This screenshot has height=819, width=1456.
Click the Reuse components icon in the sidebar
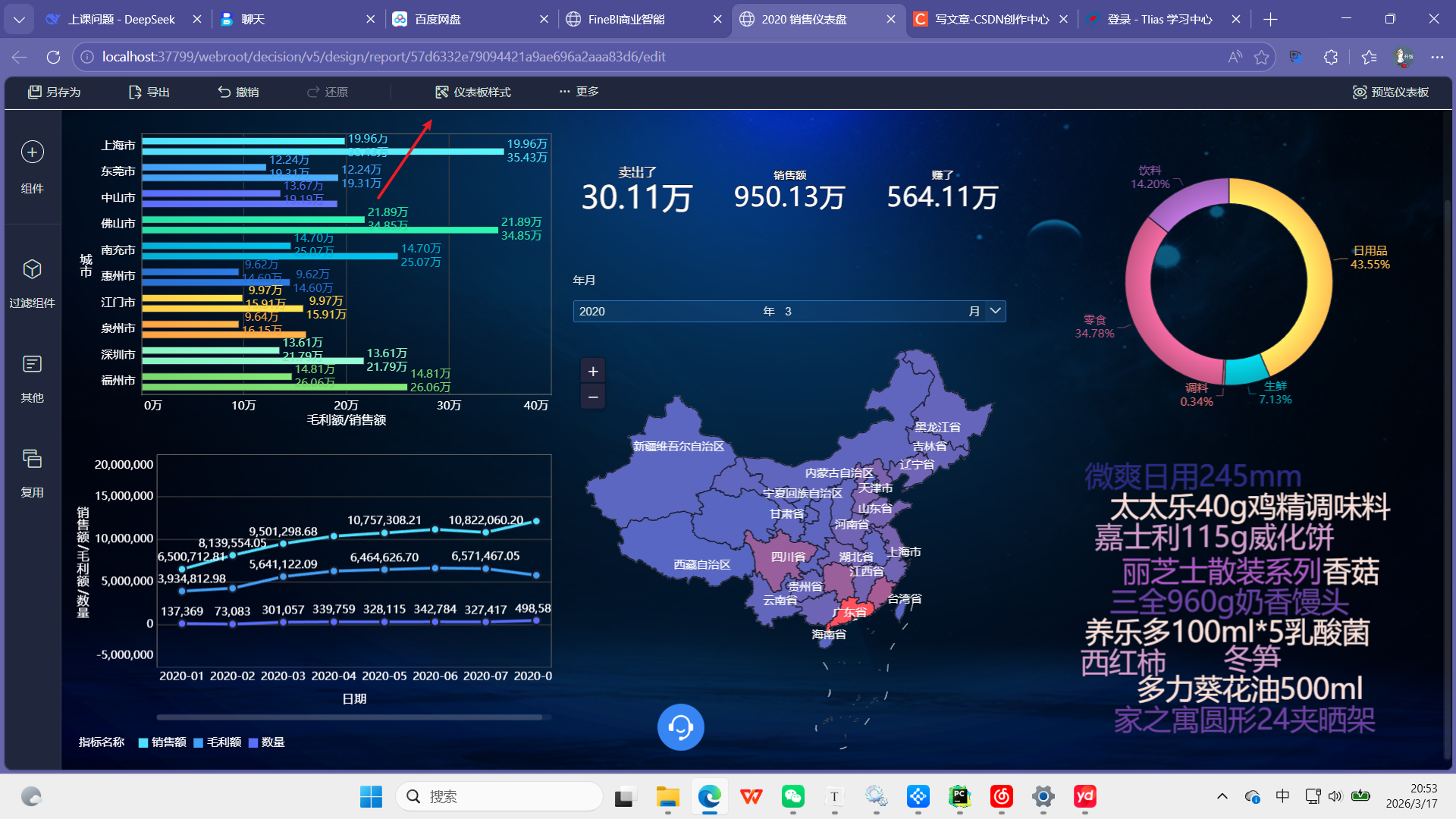[32, 459]
